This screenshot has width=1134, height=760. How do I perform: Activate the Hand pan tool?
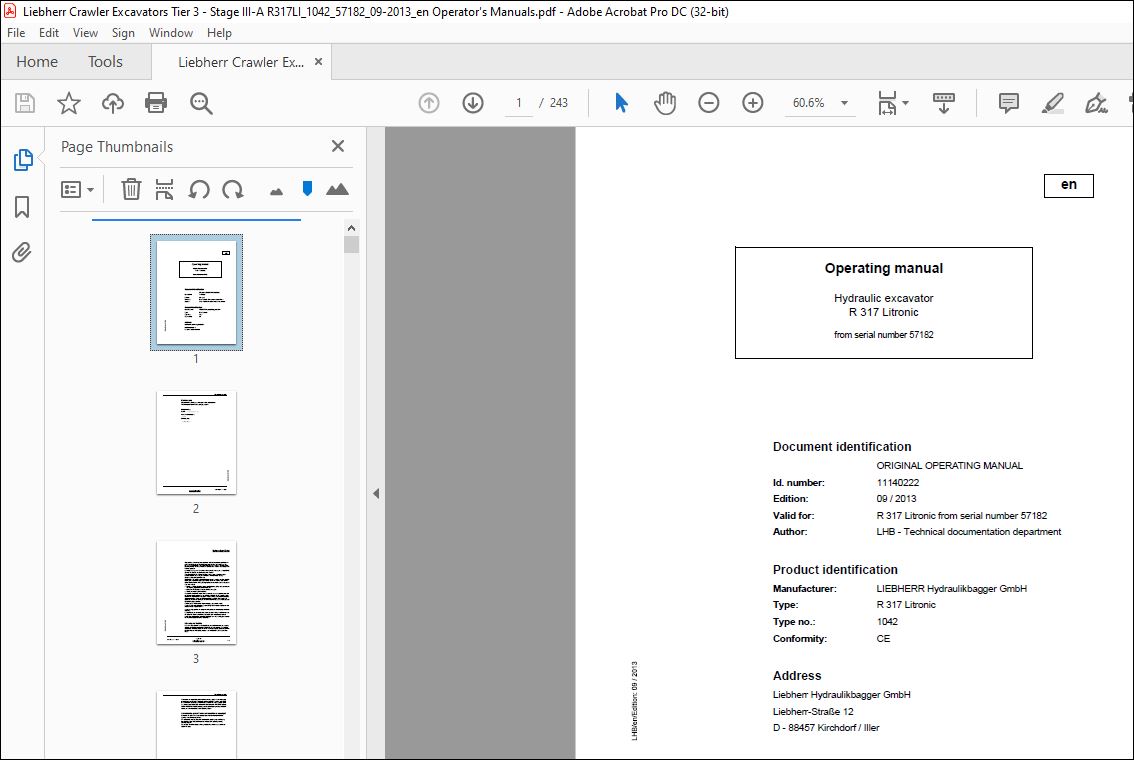click(665, 103)
